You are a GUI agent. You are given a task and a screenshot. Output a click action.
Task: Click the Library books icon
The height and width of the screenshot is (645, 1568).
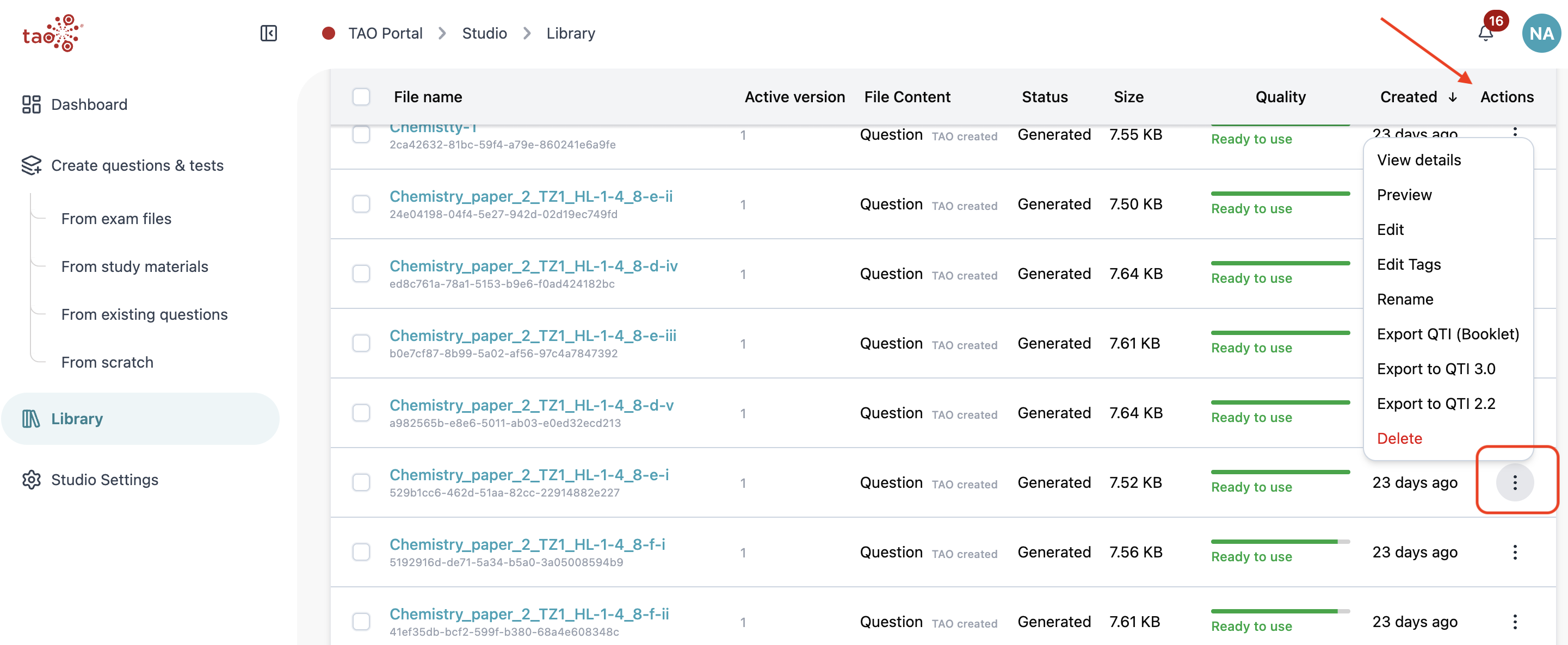(31, 419)
